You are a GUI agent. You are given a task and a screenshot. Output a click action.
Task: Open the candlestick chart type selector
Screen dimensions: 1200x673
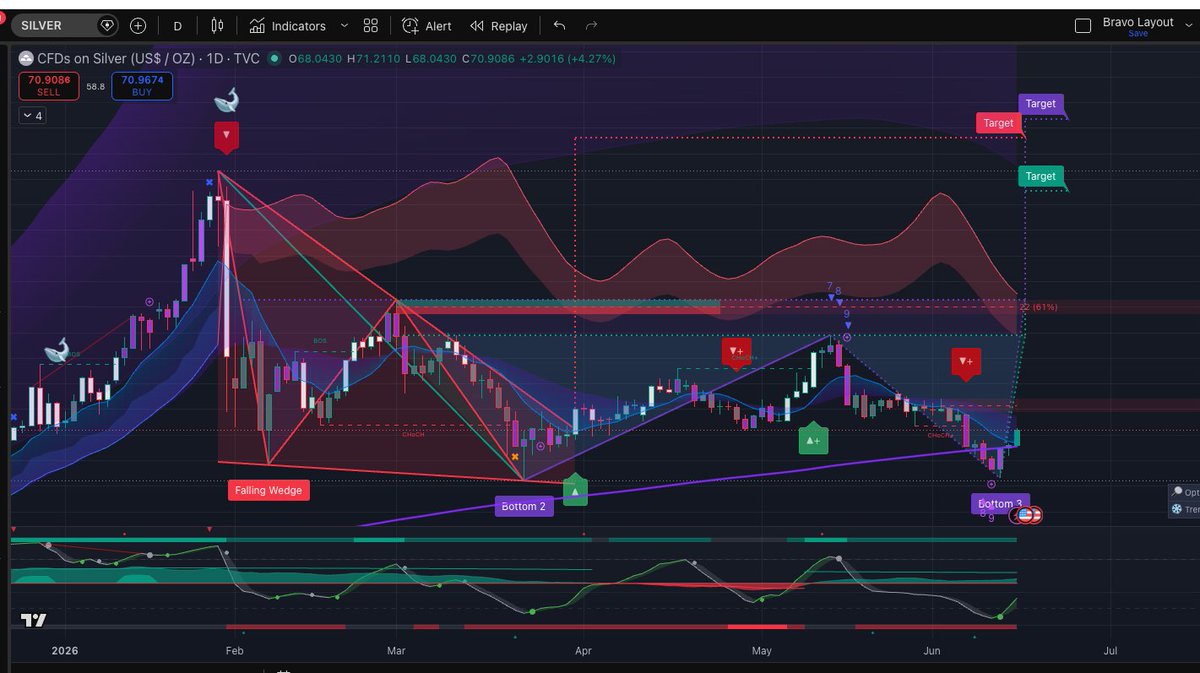pyautogui.click(x=218, y=26)
